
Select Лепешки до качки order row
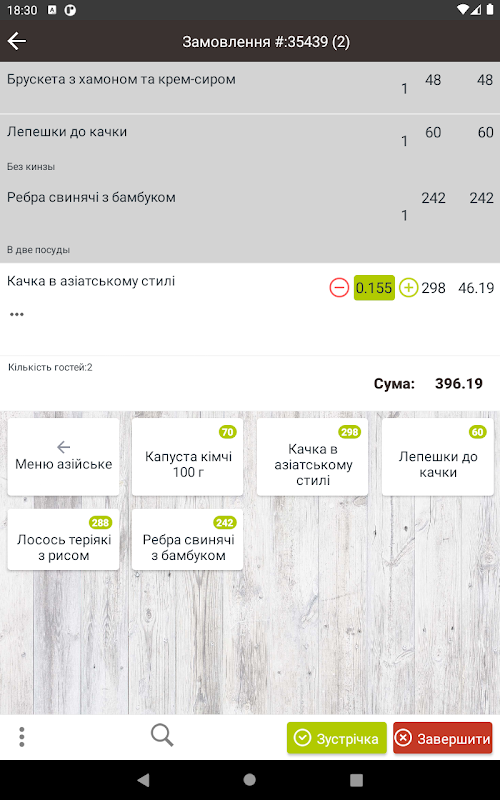coord(250,148)
